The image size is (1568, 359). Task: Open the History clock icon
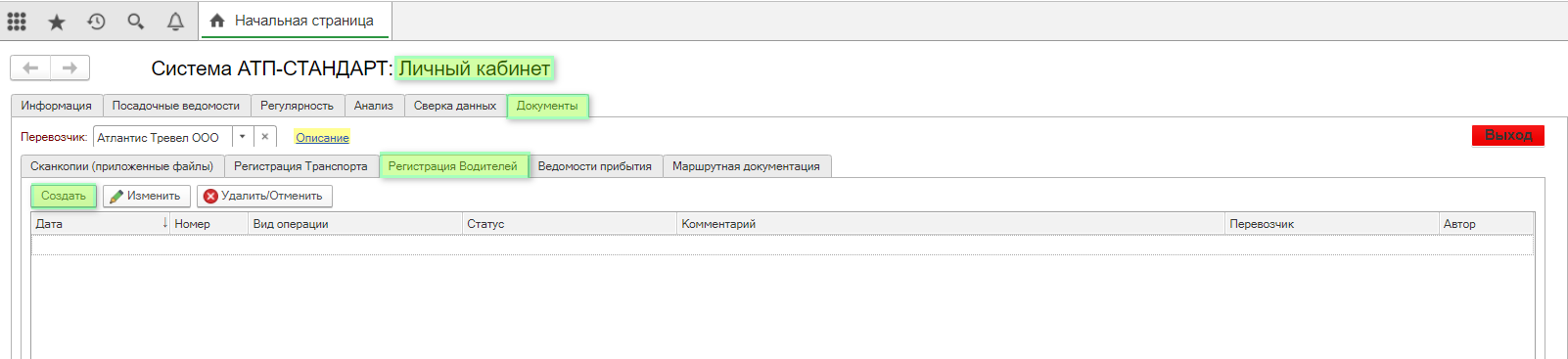pyautogui.click(x=96, y=21)
